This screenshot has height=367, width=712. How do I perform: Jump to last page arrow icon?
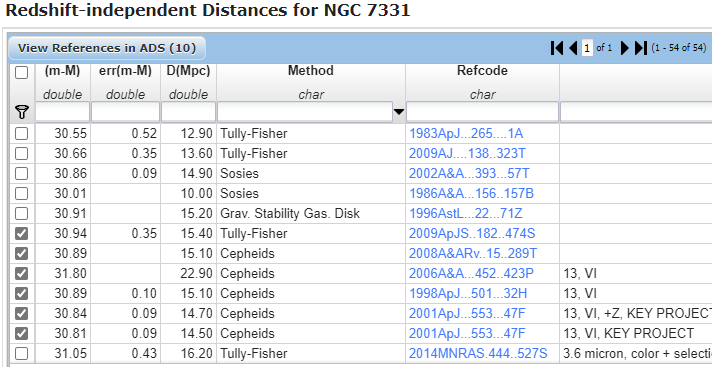click(x=641, y=48)
